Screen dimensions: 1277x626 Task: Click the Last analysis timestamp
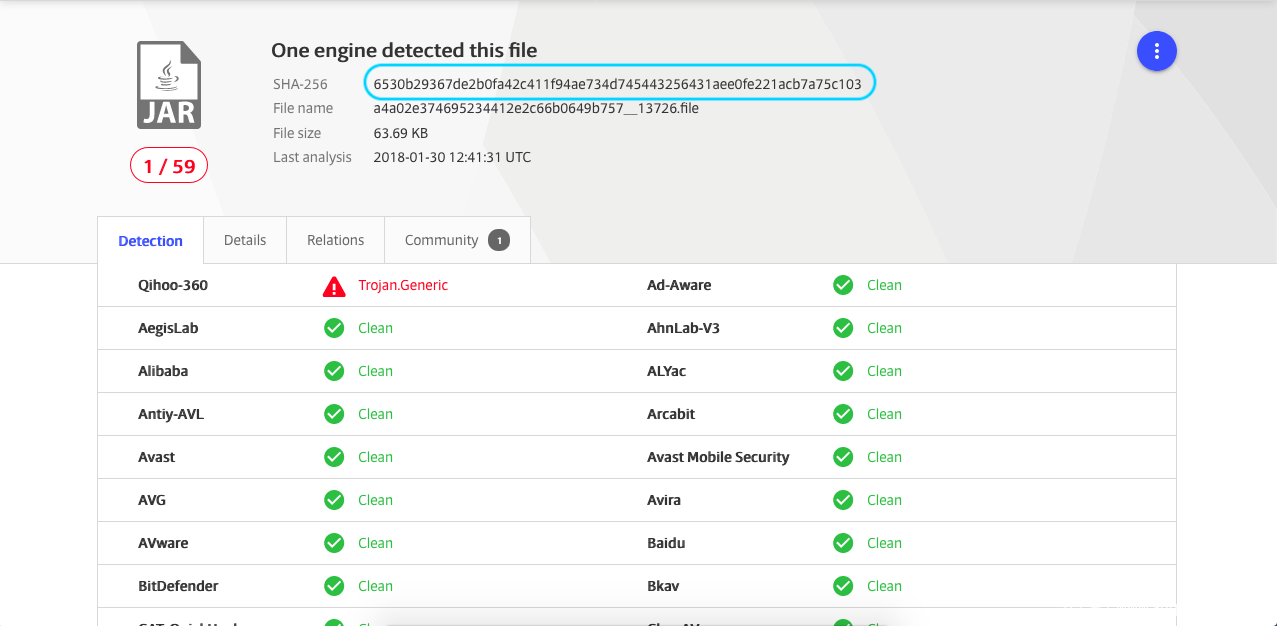coord(452,157)
